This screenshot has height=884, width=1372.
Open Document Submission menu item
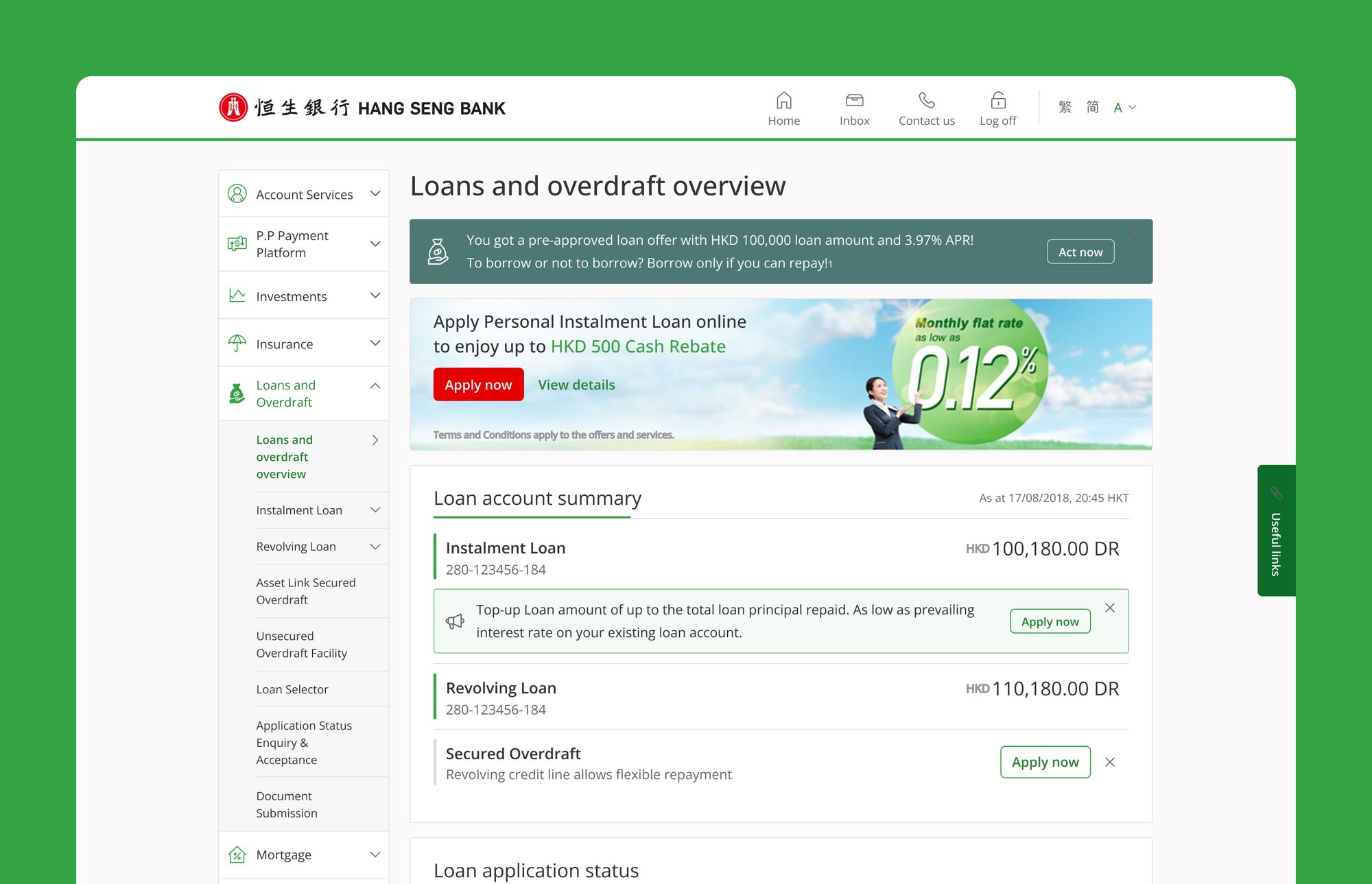287,804
